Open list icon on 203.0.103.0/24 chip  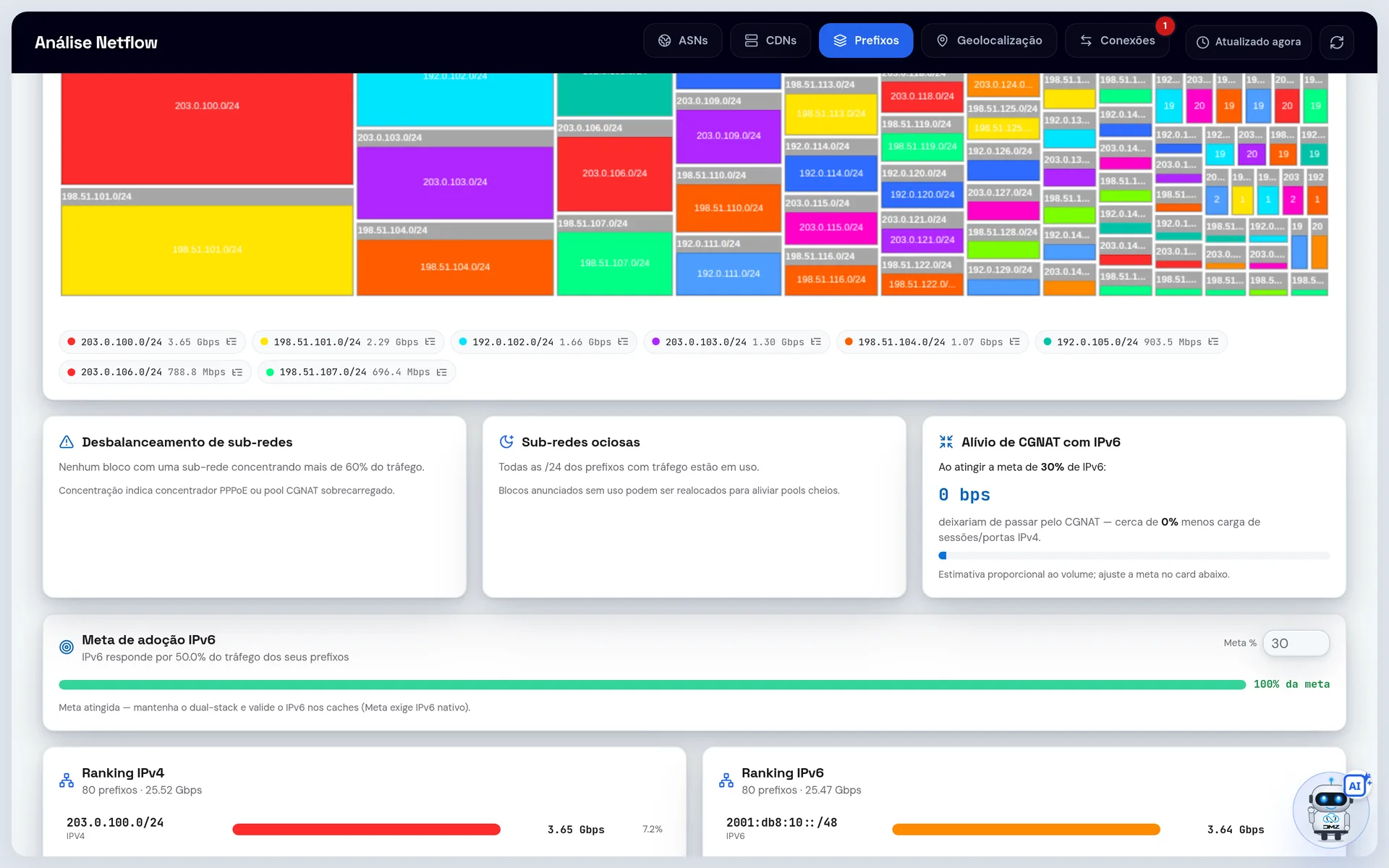pos(816,342)
